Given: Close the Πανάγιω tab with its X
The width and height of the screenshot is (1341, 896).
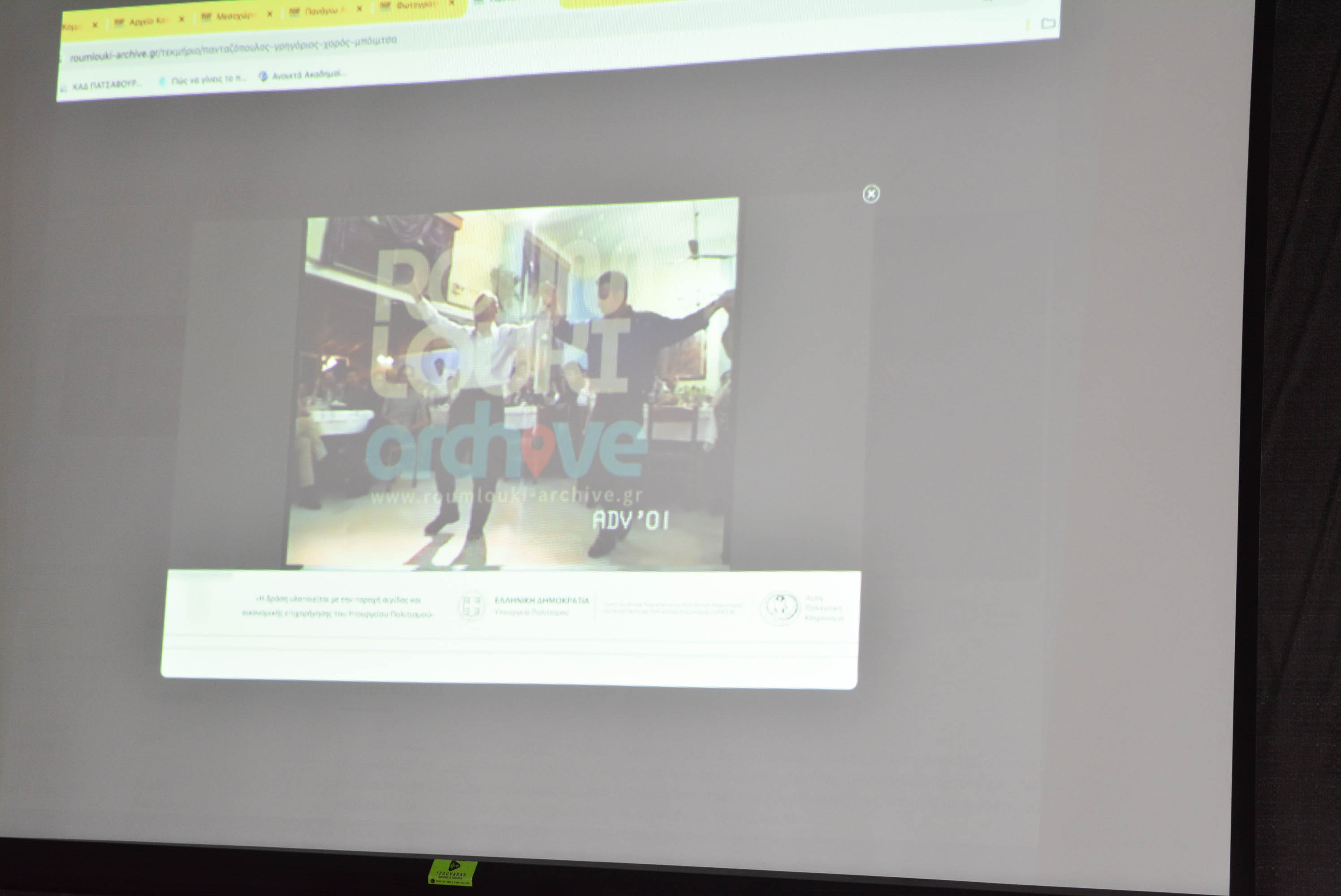Looking at the screenshot, I should click(359, 9).
